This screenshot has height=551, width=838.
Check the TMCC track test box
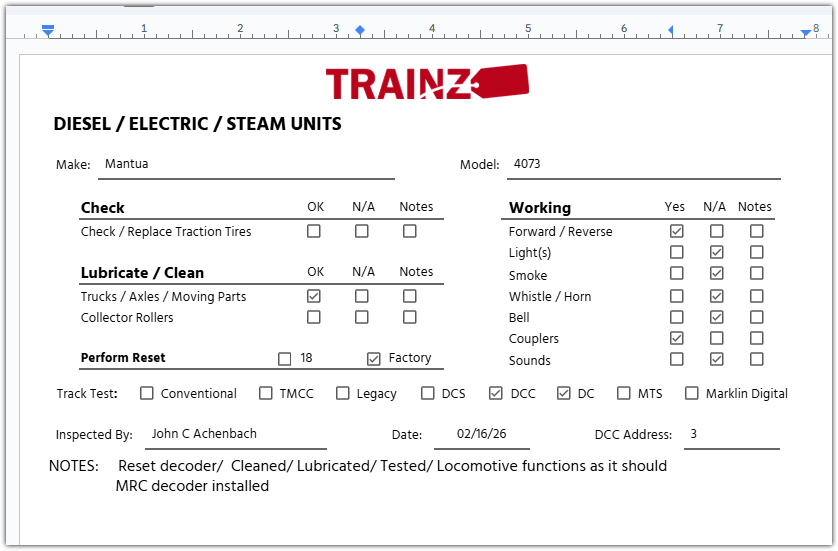click(266, 393)
